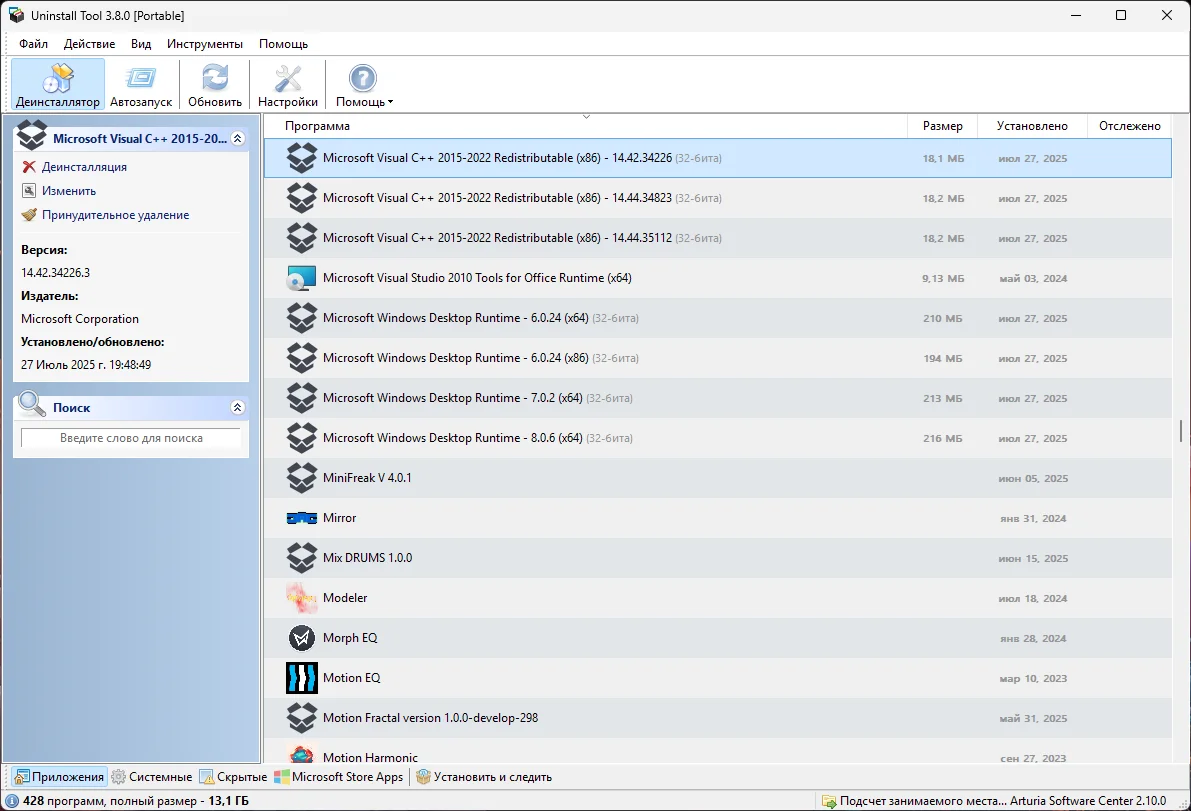1191x811 pixels.
Task: Switch to the Microsoft Store Apps tab
Action: [339, 777]
